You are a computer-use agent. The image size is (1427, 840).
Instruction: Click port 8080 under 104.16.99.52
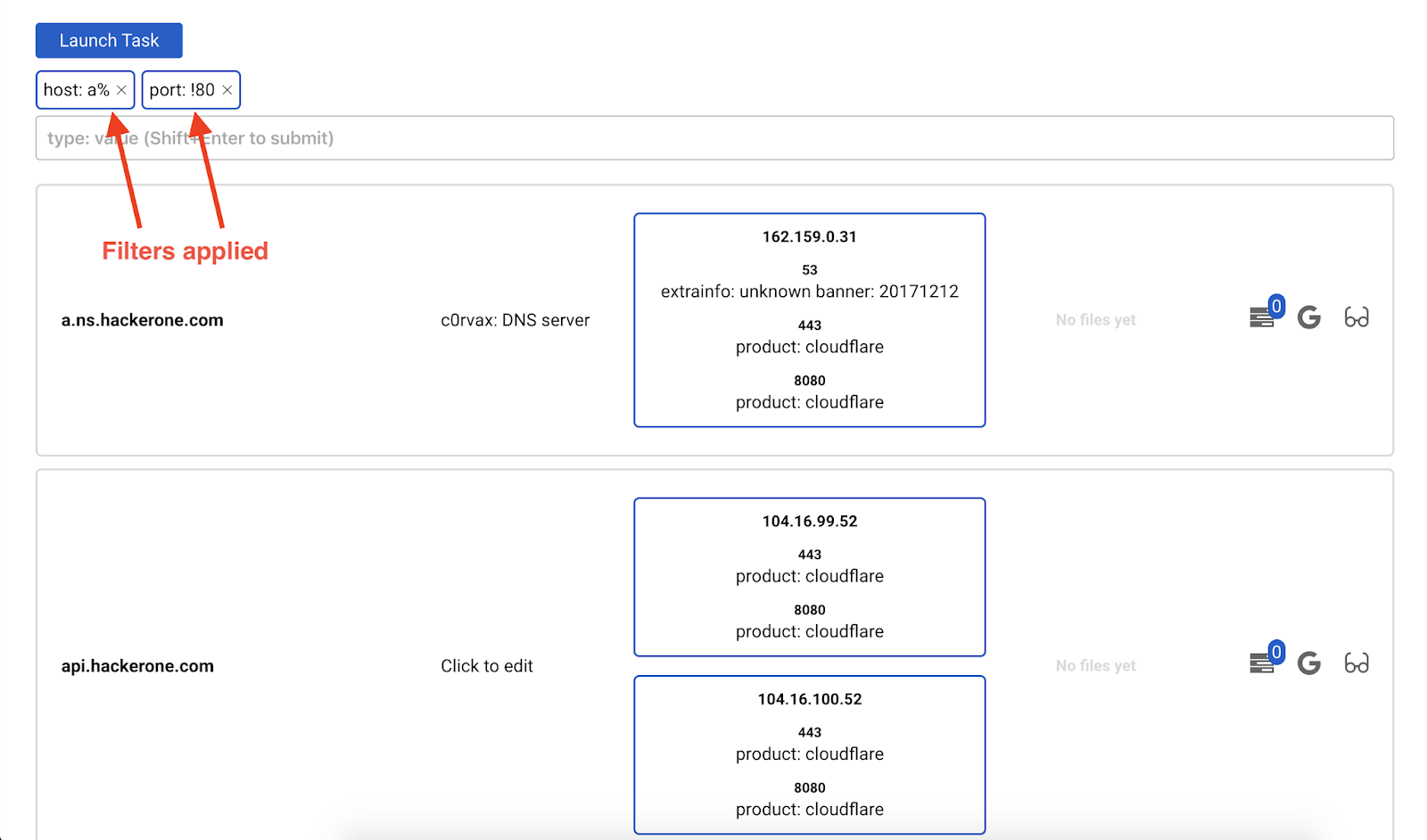(x=810, y=610)
